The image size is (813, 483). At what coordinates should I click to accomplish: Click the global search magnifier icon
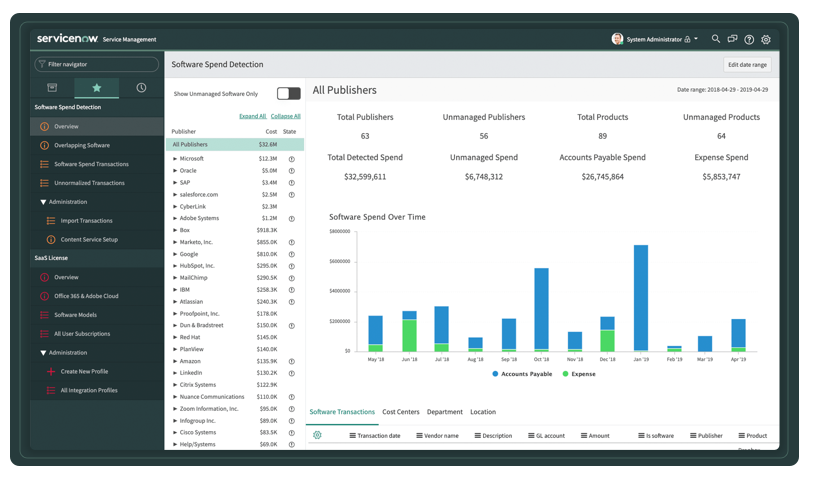(x=716, y=39)
